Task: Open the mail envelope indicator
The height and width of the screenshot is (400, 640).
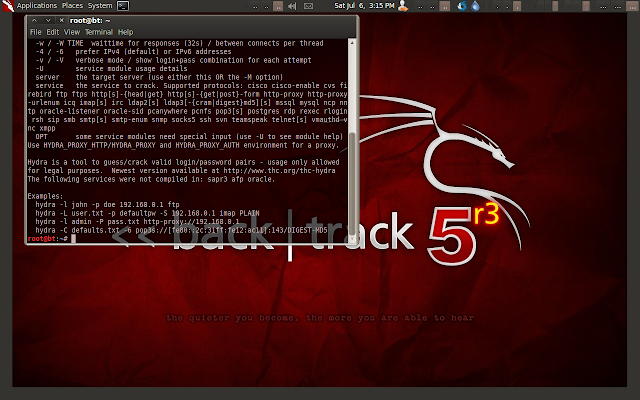Action: point(309,6)
